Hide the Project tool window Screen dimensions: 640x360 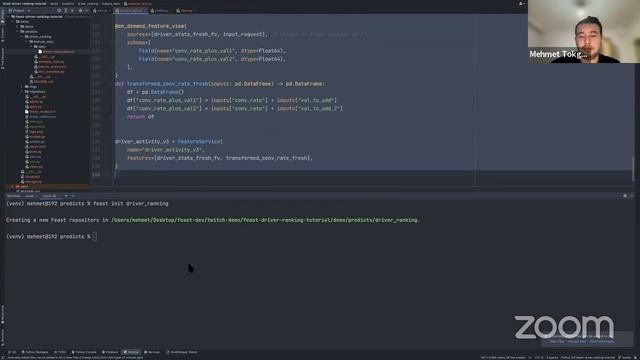[87, 11]
